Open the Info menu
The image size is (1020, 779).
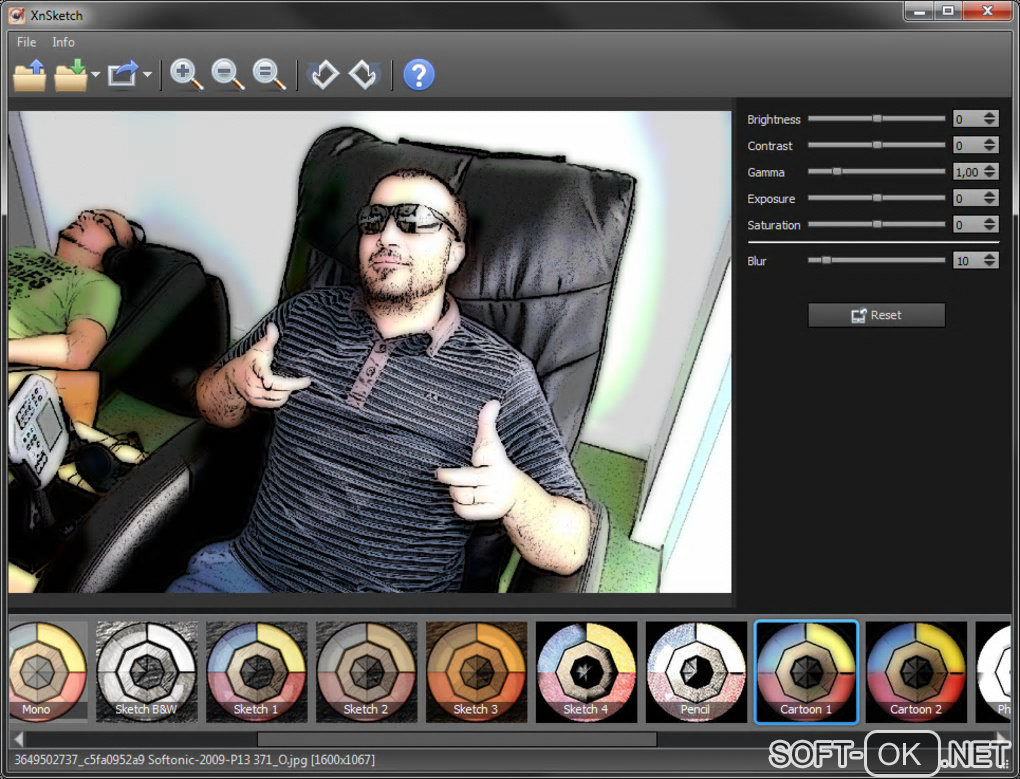(x=63, y=42)
